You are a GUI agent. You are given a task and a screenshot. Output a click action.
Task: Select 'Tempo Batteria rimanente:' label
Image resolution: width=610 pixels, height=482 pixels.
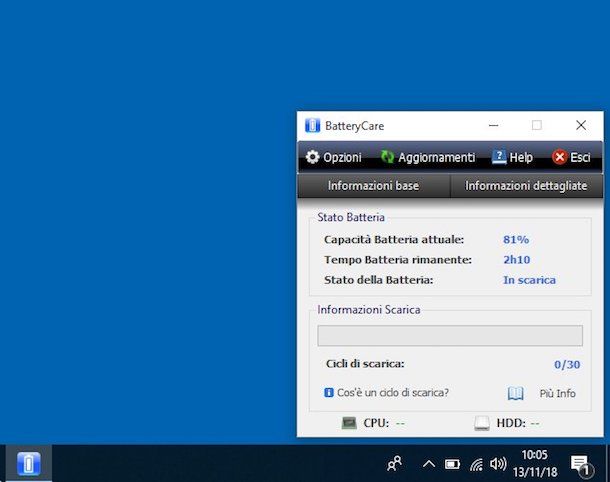click(398, 260)
